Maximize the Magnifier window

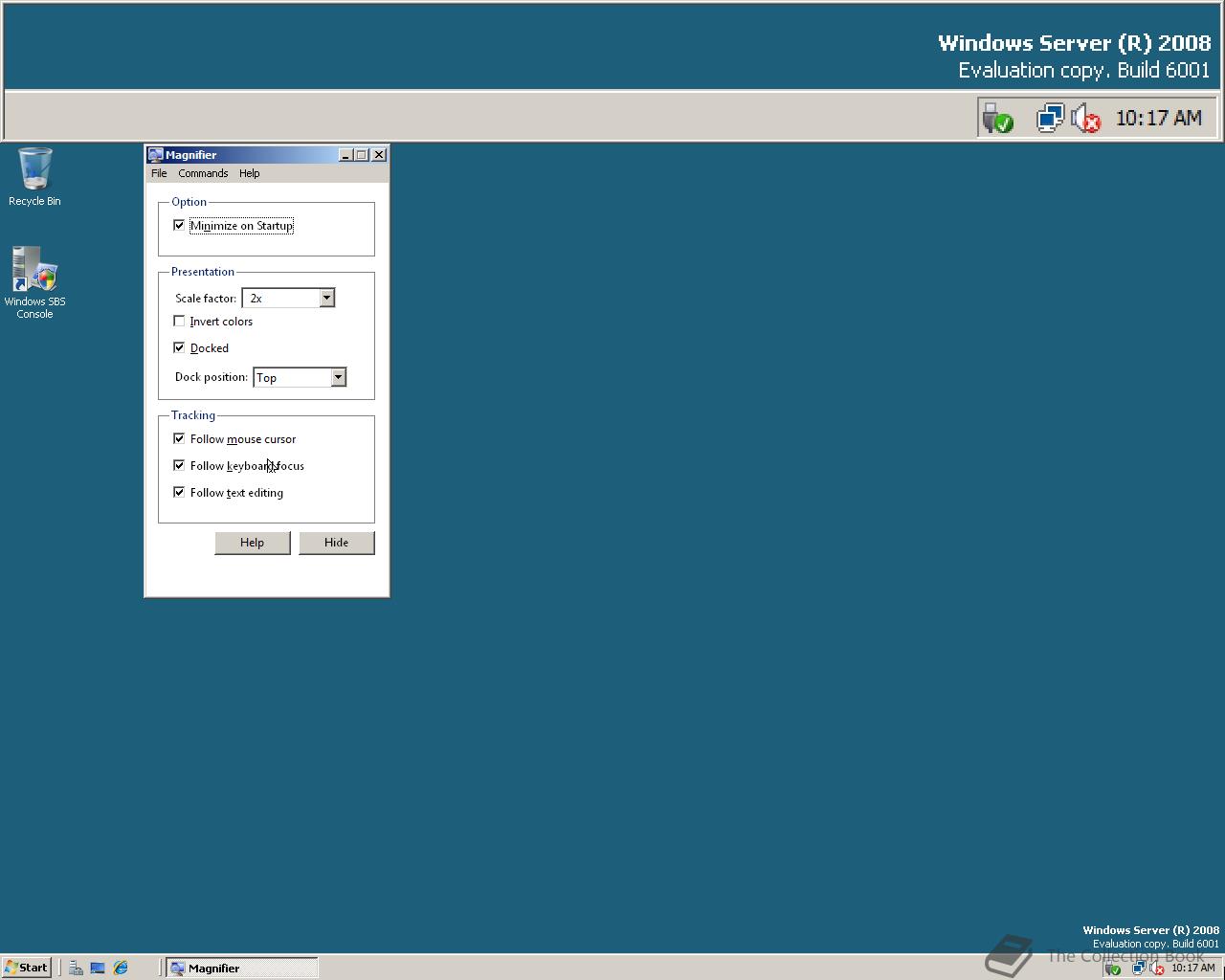click(x=362, y=154)
